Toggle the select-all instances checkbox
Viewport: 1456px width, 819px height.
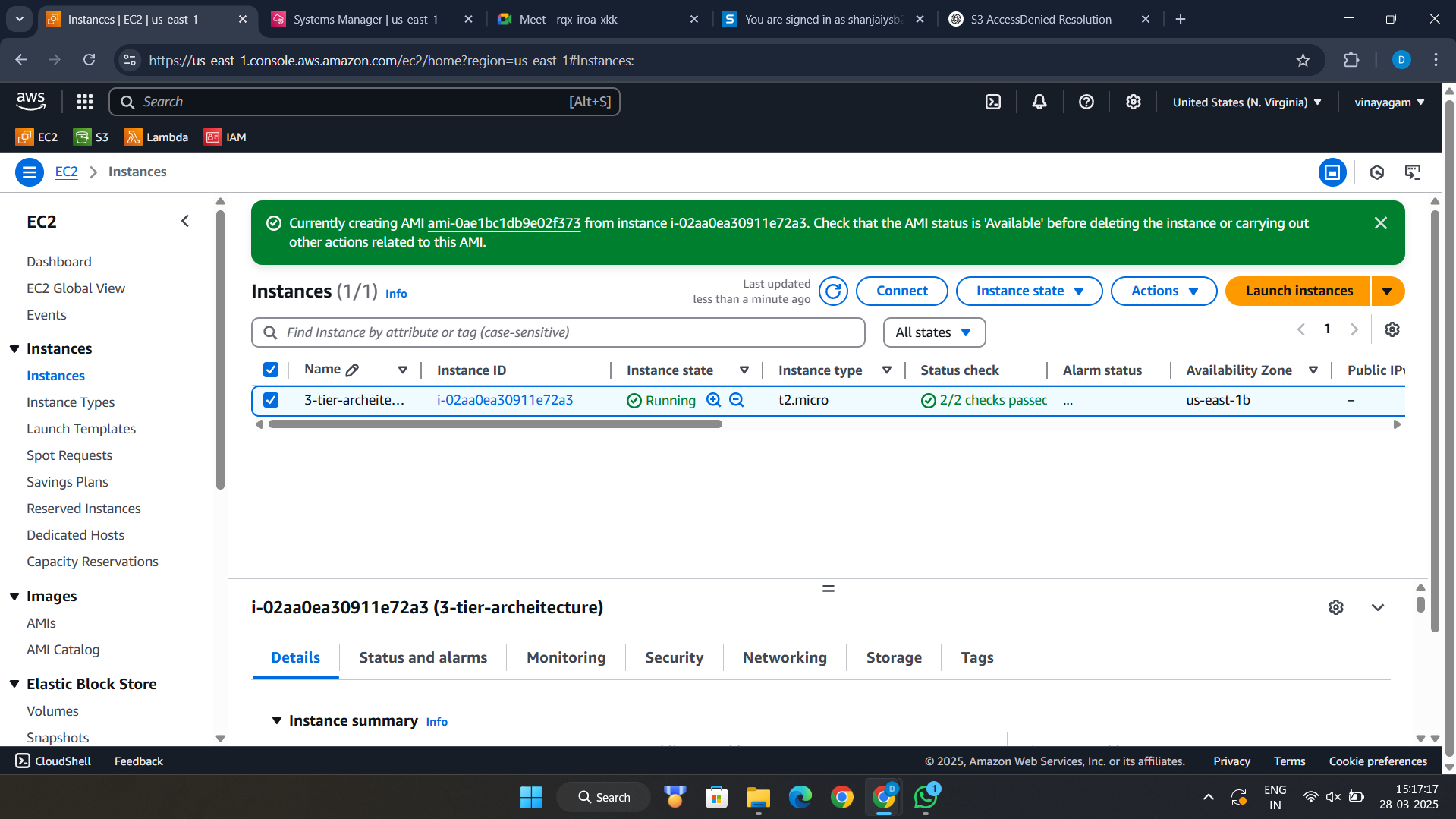pos(271,370)
